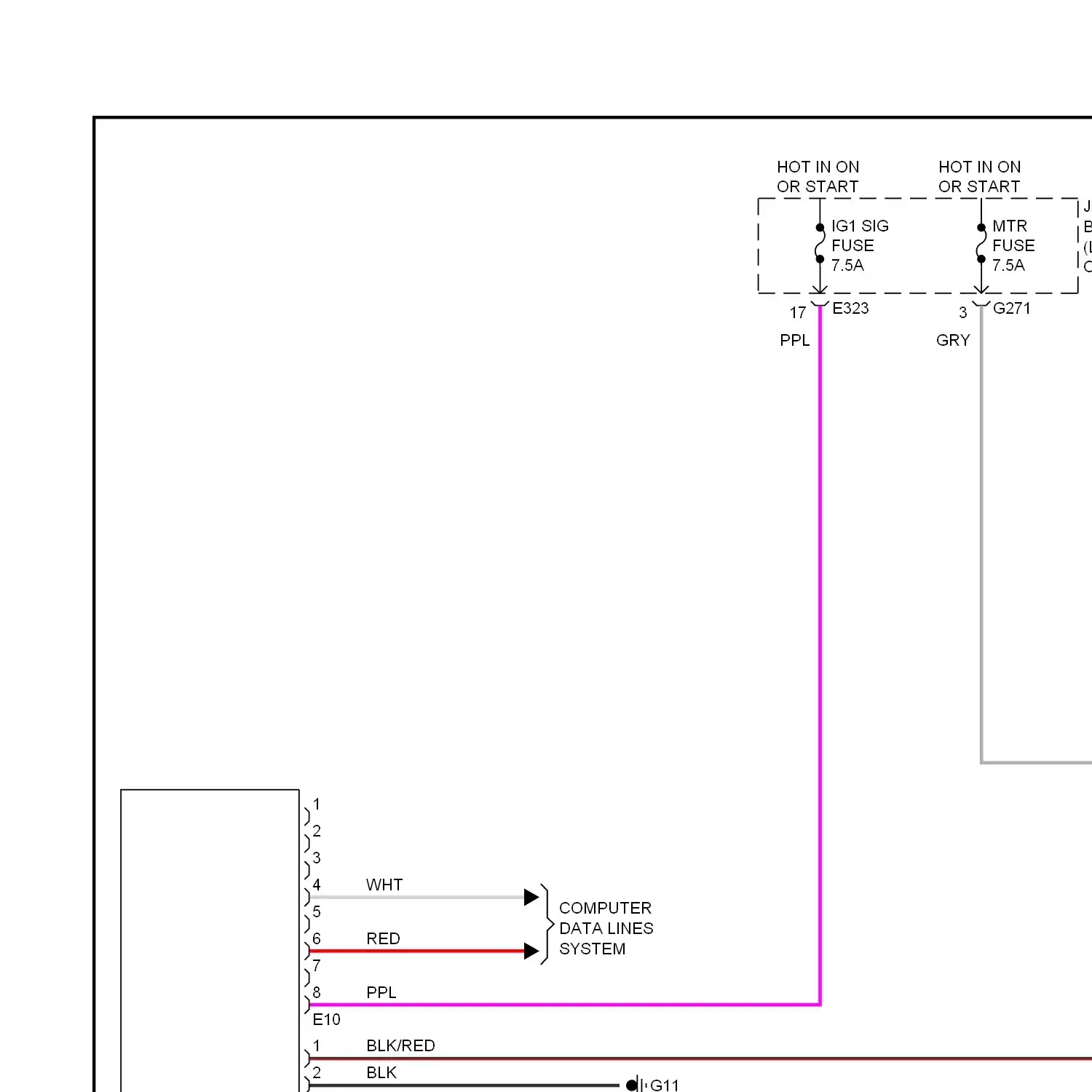Select the 'MTR FUSE 7.5A' label
Screen dimensions: 1092x1092
click(x=1013, y=245)
